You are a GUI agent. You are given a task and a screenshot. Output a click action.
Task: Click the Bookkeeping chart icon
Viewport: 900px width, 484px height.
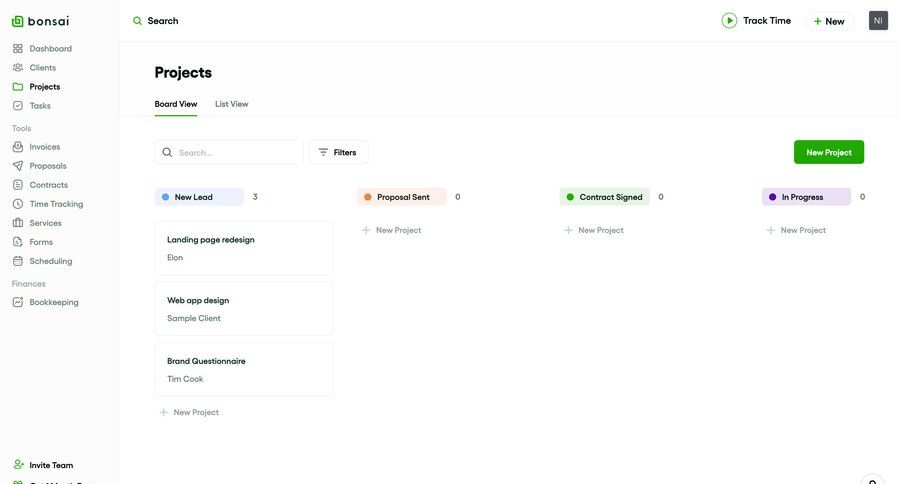[x=18, y=302]
